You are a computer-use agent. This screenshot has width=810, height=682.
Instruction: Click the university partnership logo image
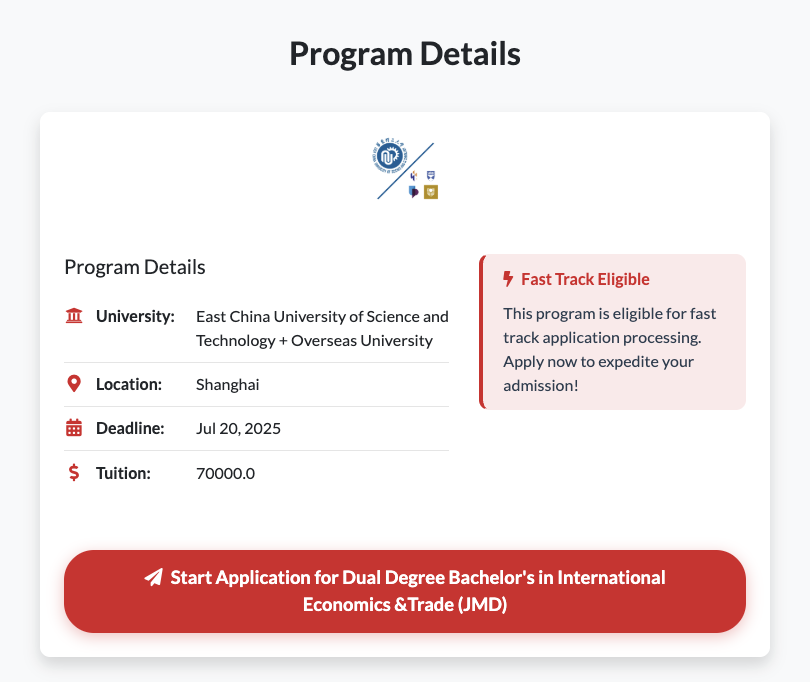[x=405, y=170]
